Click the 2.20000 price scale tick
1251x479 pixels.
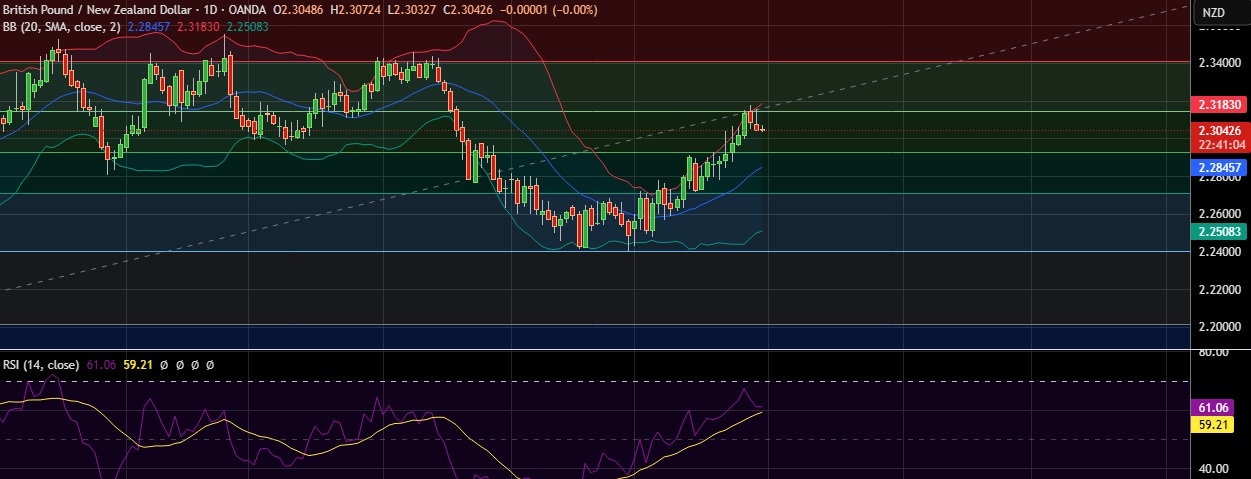click(x=1220, y=327)
